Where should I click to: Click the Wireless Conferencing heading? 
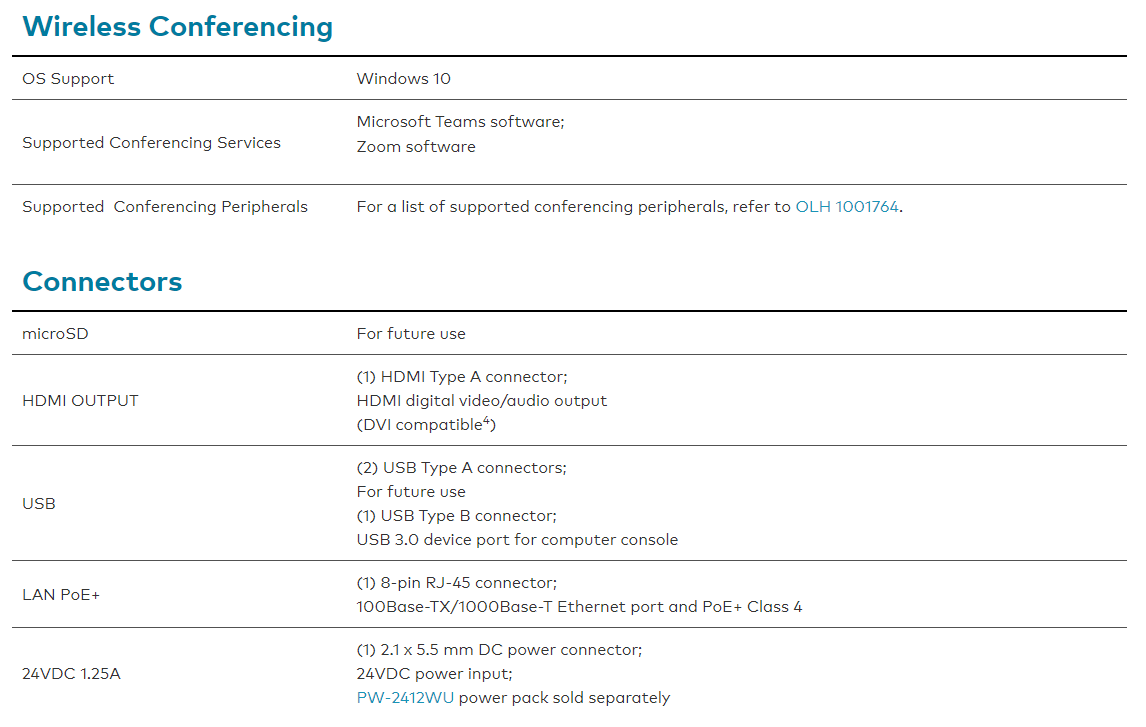pyautogui.click(x=178, y=27)
